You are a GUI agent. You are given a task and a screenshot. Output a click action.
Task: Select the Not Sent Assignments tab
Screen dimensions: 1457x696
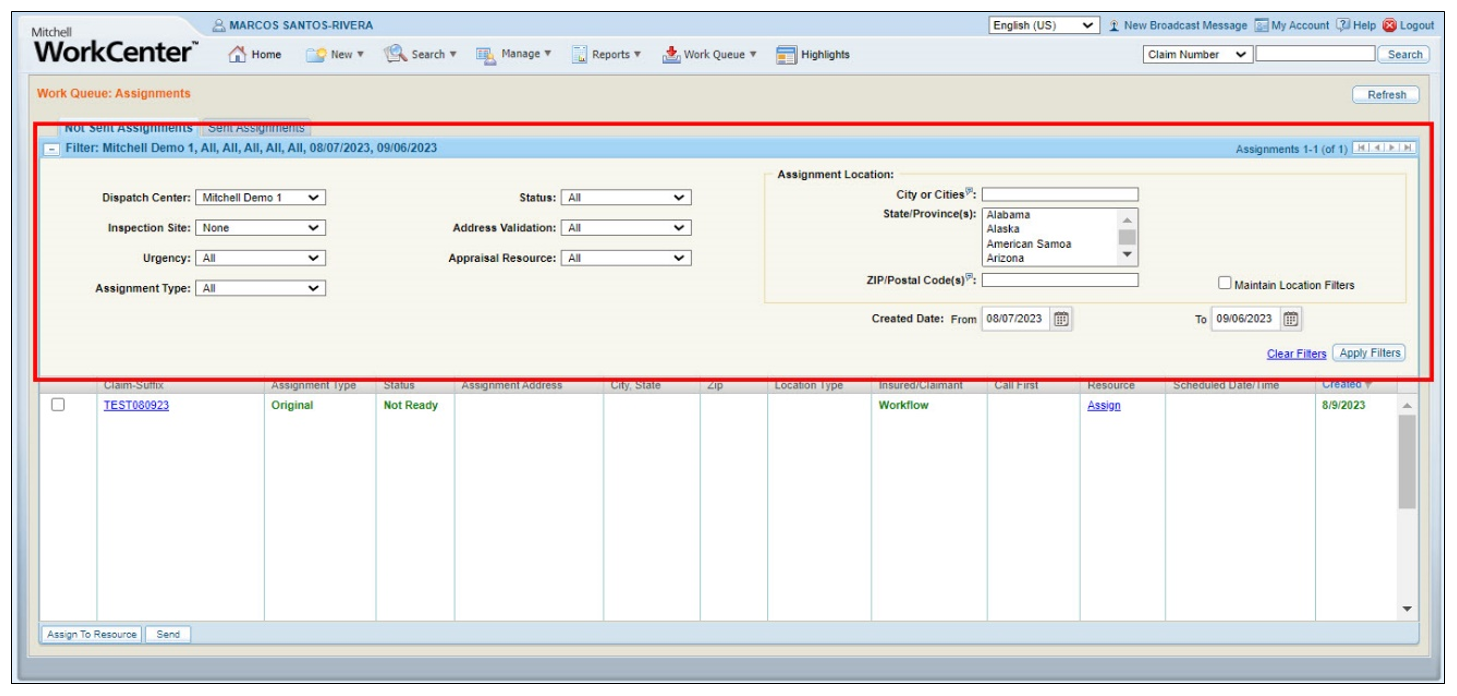tap(128, 128)
